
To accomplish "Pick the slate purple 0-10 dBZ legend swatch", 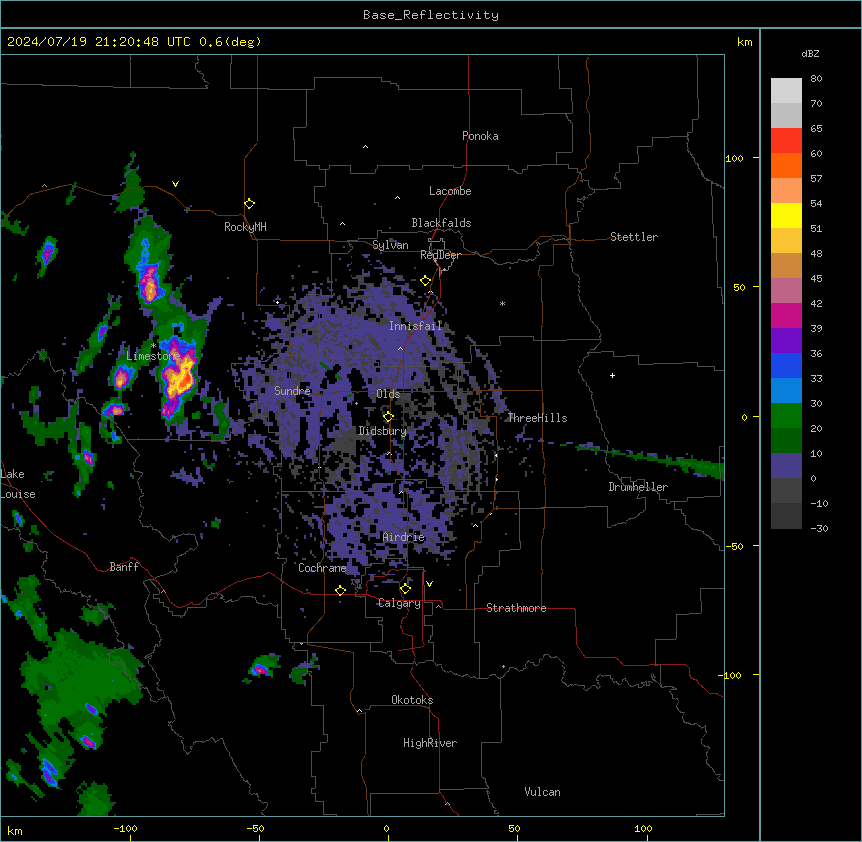I will (x=786, y=466).
